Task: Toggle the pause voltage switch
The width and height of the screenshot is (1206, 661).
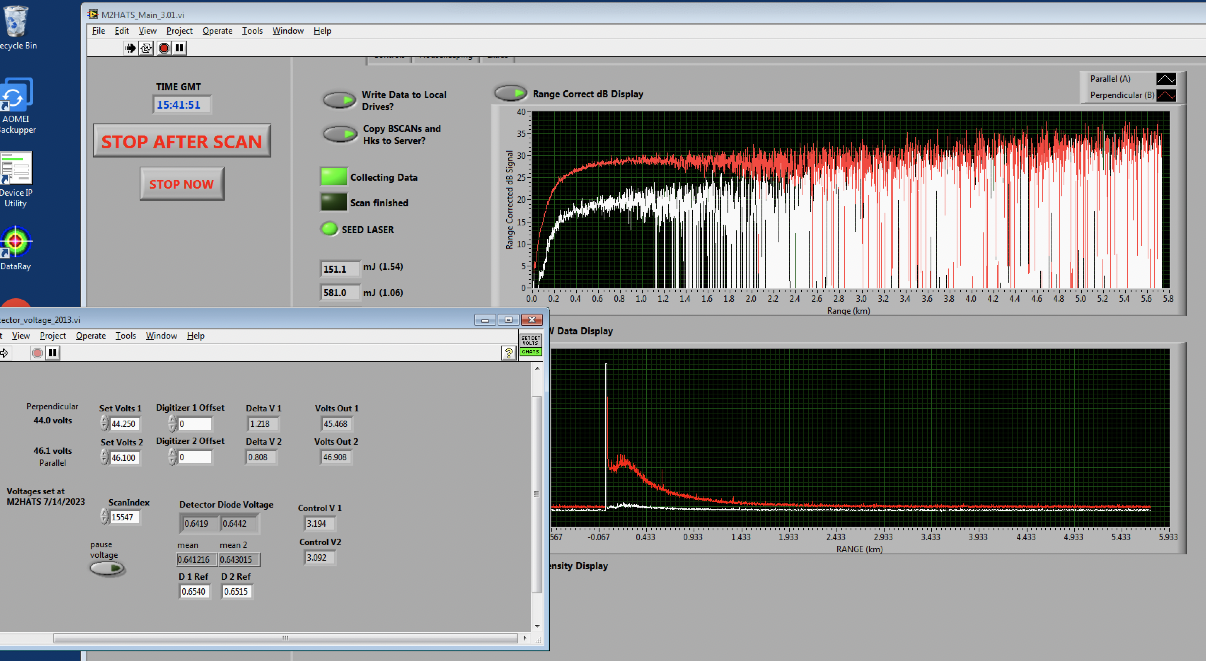Action: pos(107,569)
